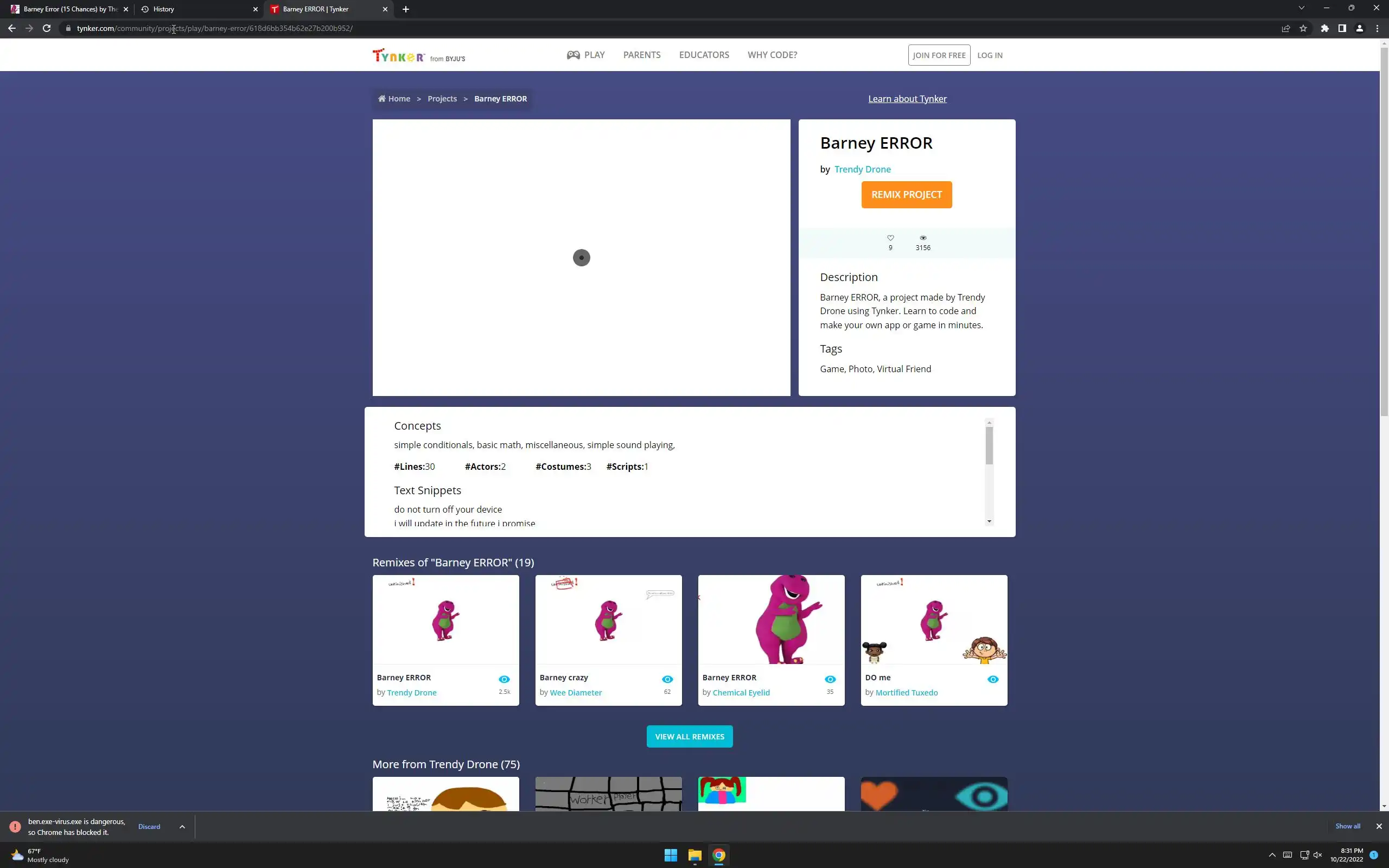
Task: Open Trendy Drone author link
Action: [x=862, y=169]
